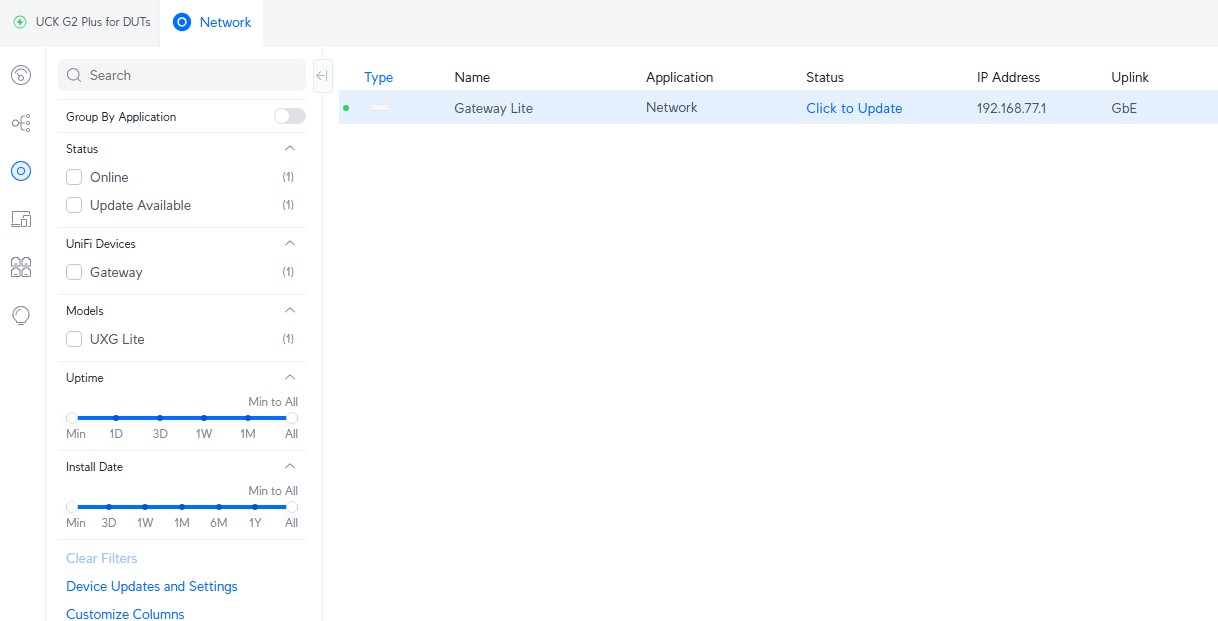Switch to UCK G2 Plus for DUTs tab
This screenshot has width=1218, height=621.
[82, 22]
